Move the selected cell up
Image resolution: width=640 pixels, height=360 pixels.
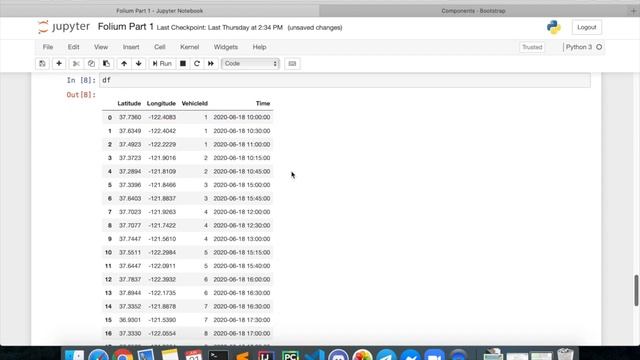pos(124,64)
